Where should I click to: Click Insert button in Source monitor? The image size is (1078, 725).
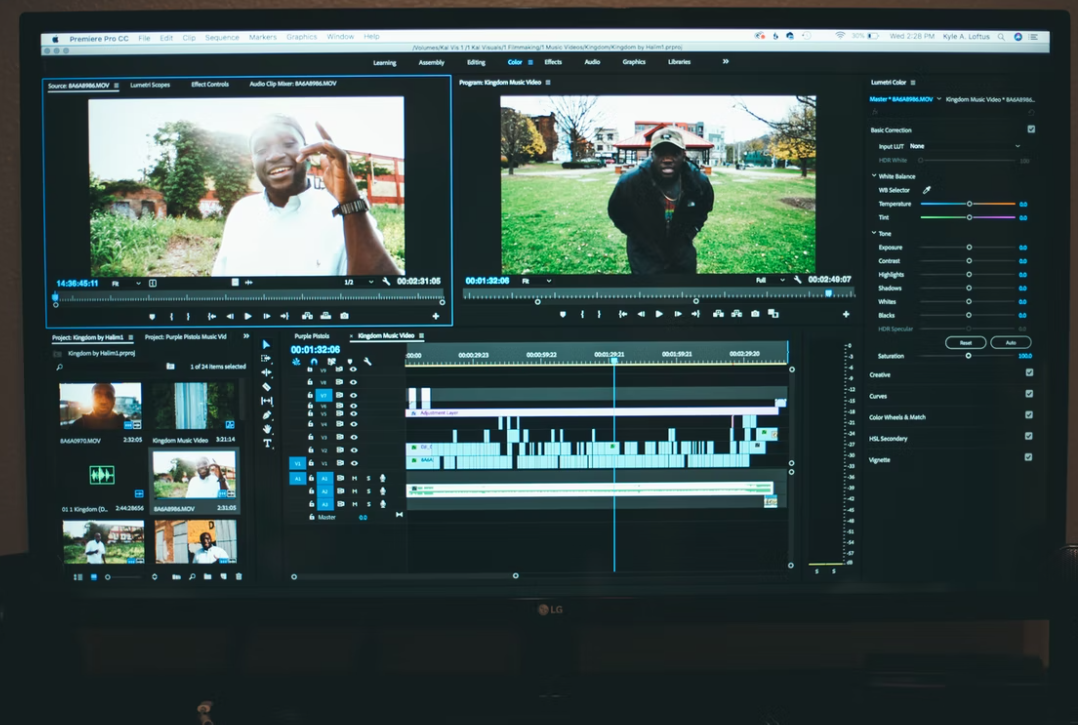click(x=307, y=316)
